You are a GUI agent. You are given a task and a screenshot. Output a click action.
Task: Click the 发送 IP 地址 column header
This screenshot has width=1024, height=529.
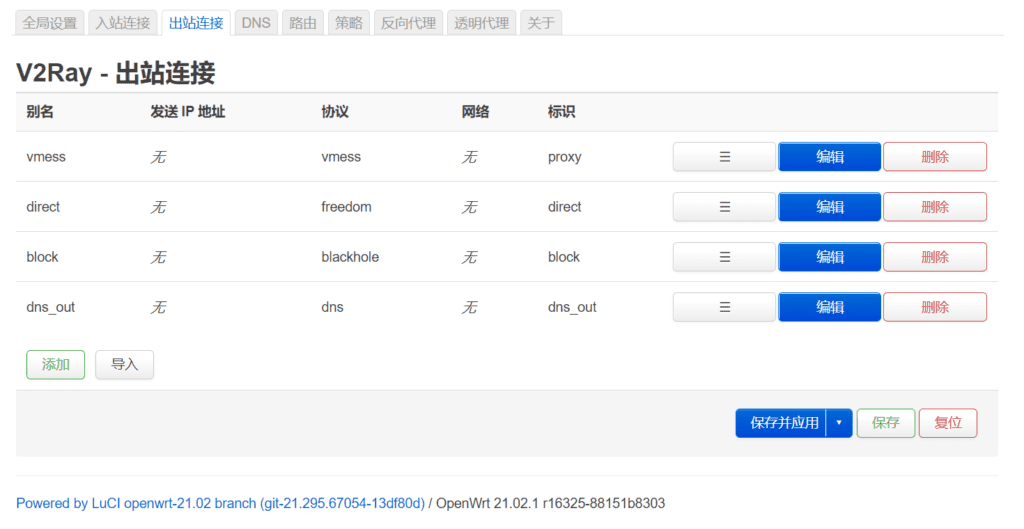[187, 112]
